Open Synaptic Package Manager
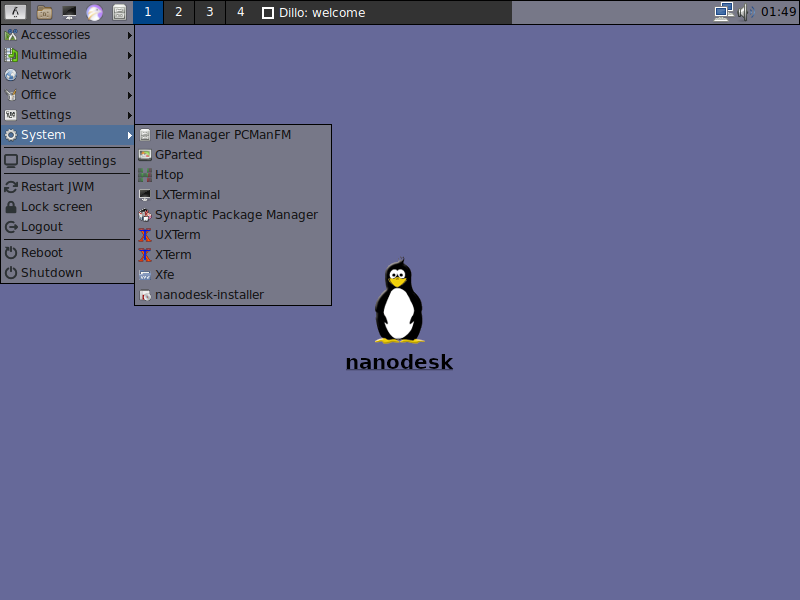Image resolution: width=800 pixels, height=600 pixels. tap(233, 215)
